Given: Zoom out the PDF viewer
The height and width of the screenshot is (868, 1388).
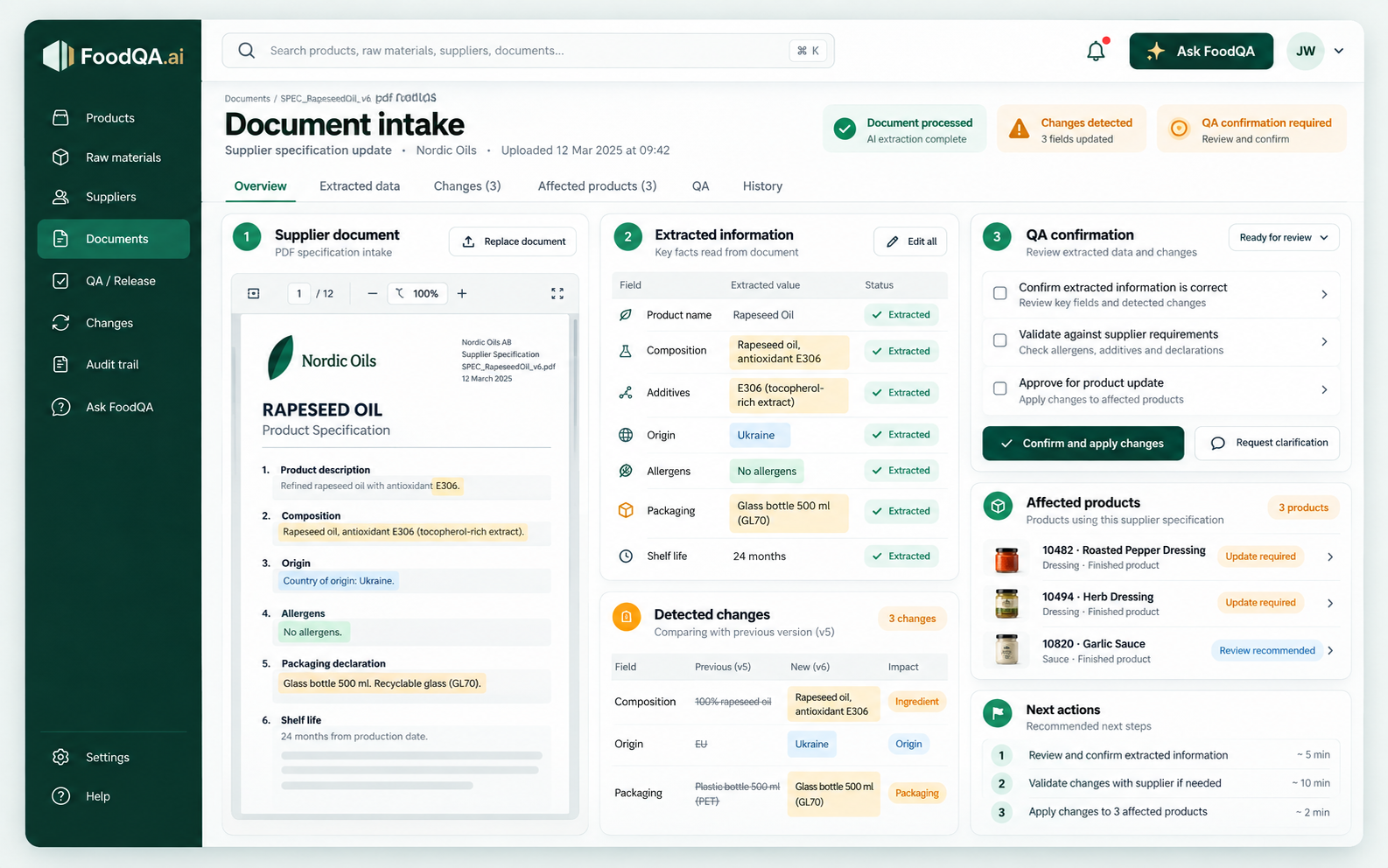Looking at the screenshot, I should (x=372, y=294).
